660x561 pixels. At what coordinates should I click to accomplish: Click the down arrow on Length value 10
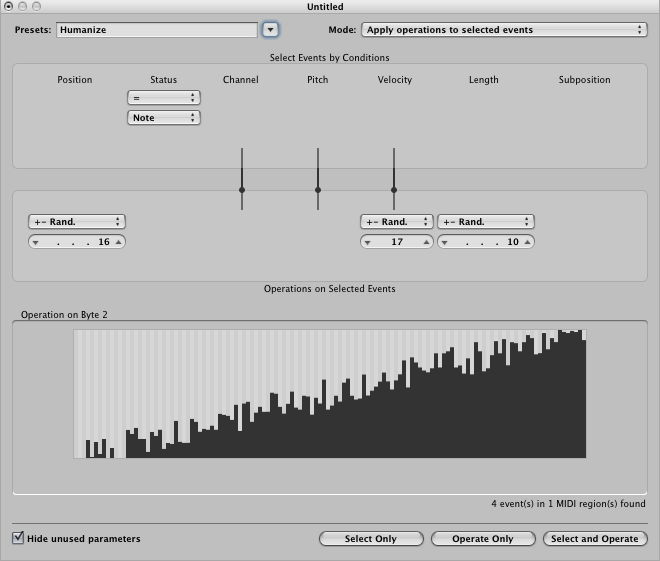[445, 242]
